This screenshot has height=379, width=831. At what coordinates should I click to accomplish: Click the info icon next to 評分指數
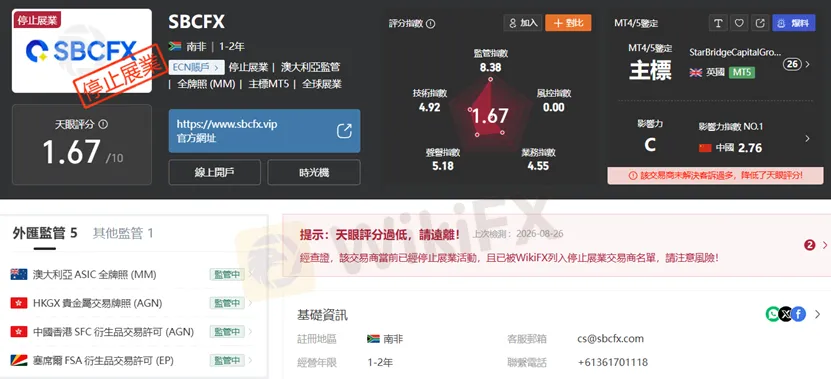pos(430,24)
